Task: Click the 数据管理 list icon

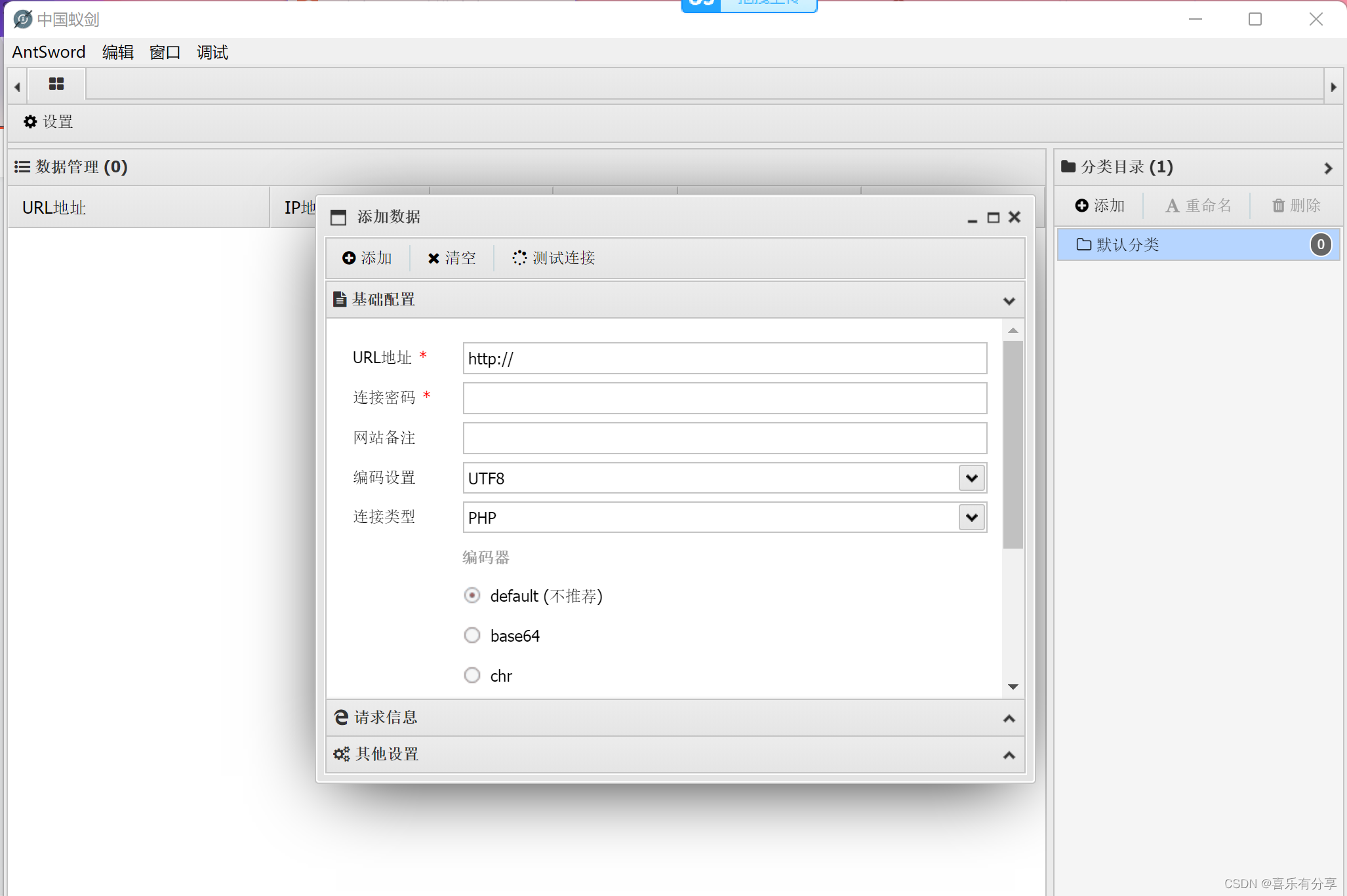Action: click(22, 166)
